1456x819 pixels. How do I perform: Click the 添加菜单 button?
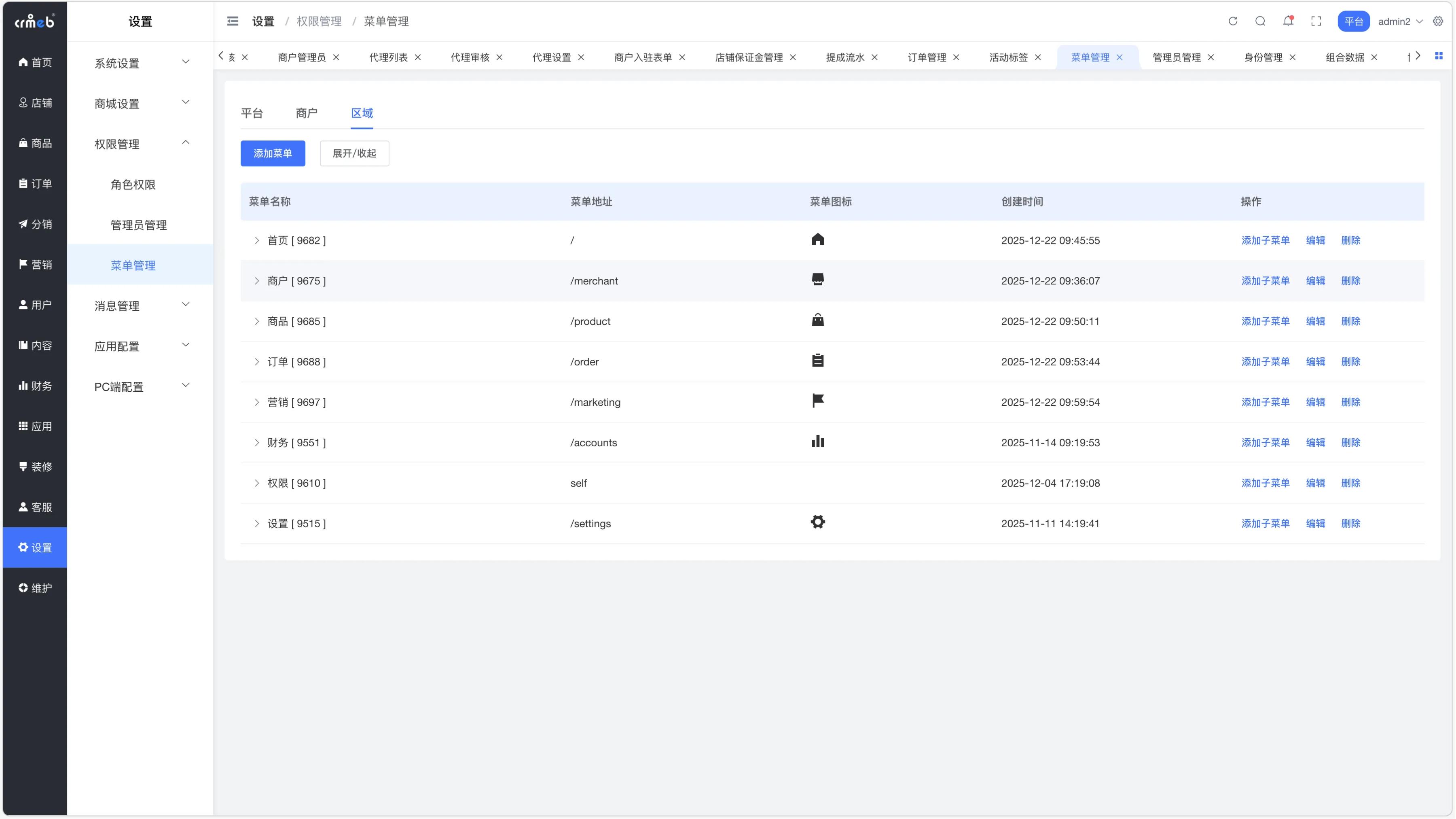point(273,153)
